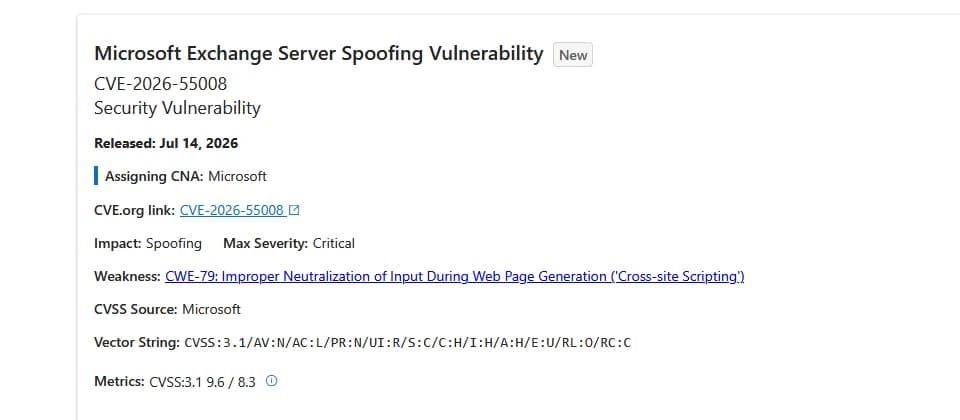Click the CVSS:3.1 vector string value
The height and width of the screenshot is (420, 960).
408,343
